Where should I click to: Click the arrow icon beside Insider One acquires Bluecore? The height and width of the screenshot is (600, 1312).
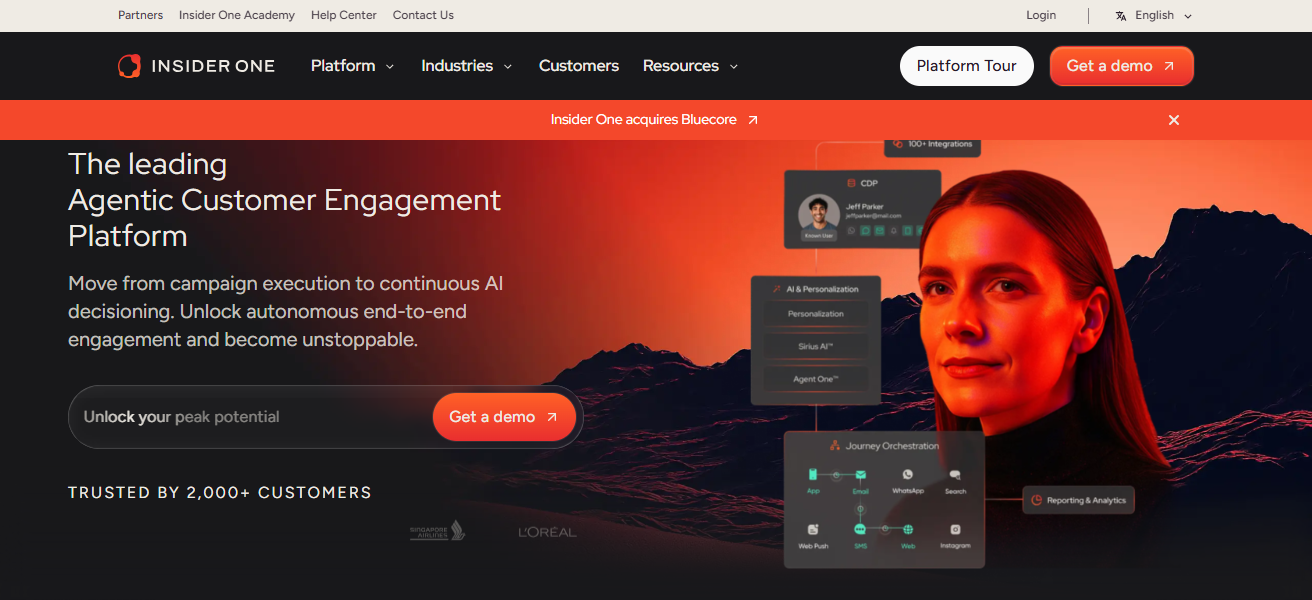pyautogui.click(x=753, y=120)
